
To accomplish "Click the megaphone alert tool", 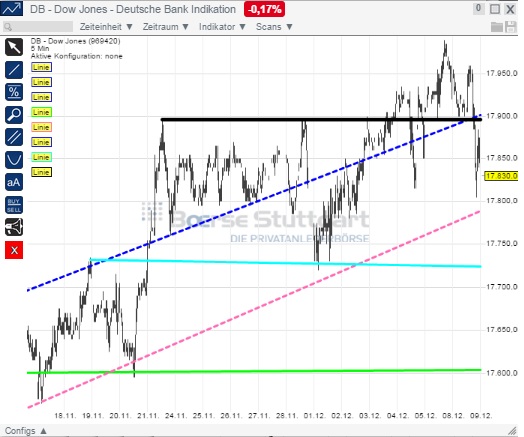I will [14, 227].
